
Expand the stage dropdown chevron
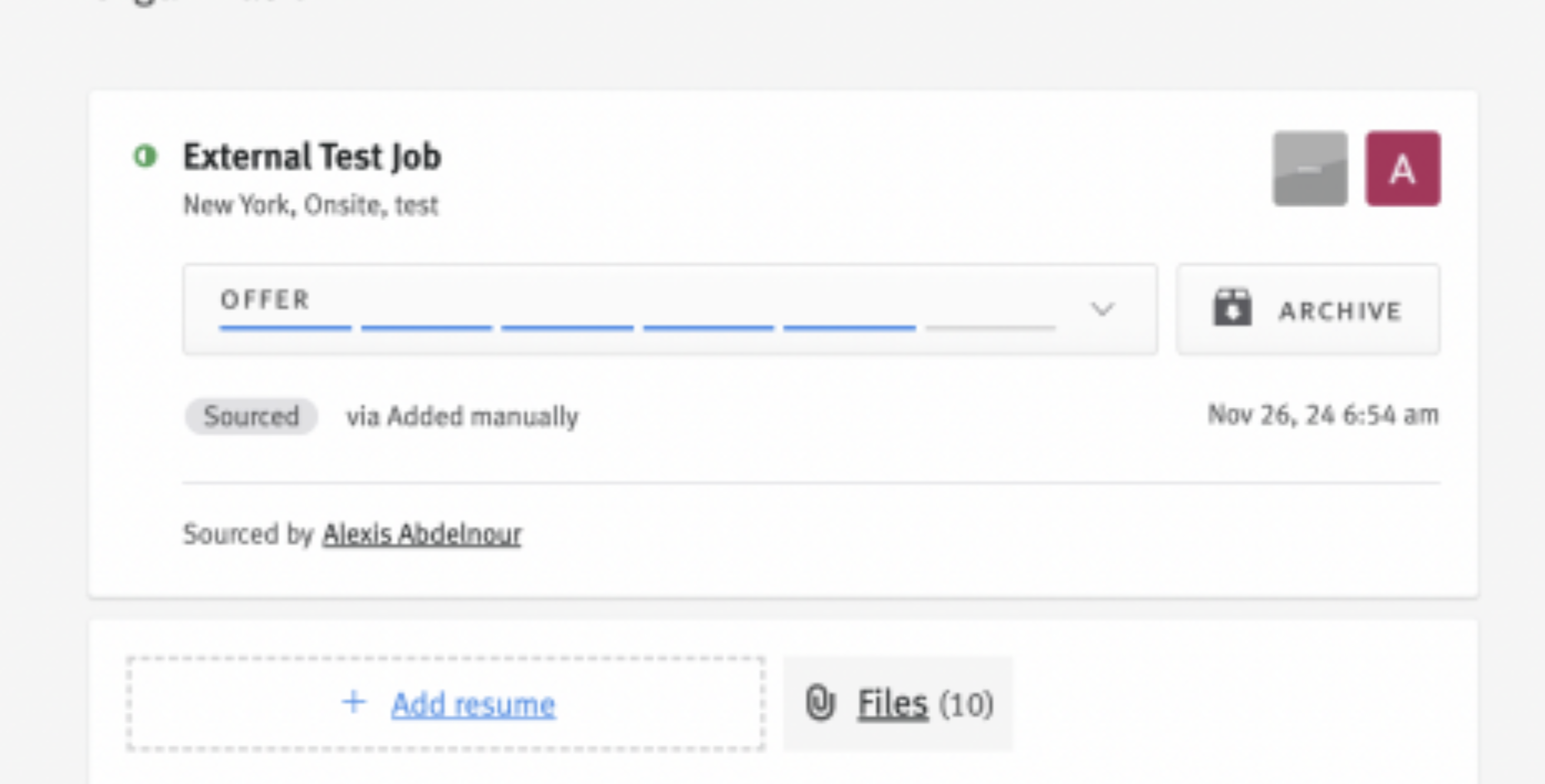click(1102, 310)
